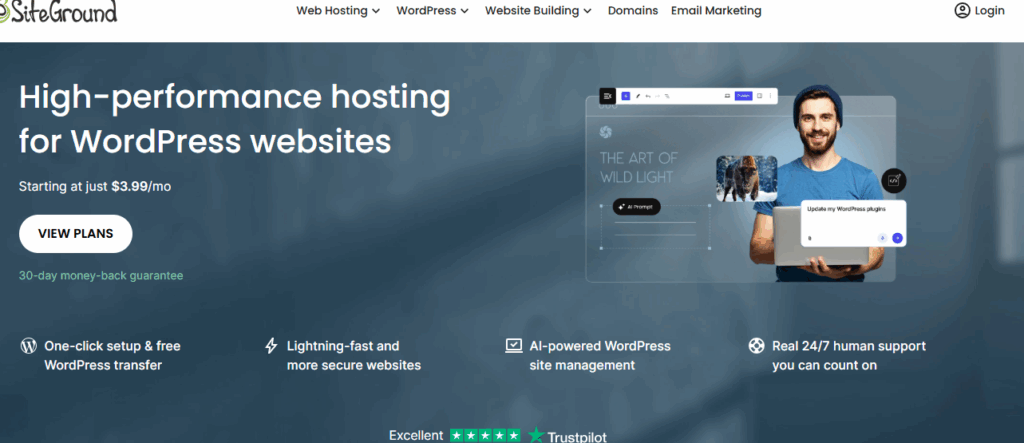Click the black editor menu icon in mockup
Screen dimensions: 1024x443
tap(607, 96)
